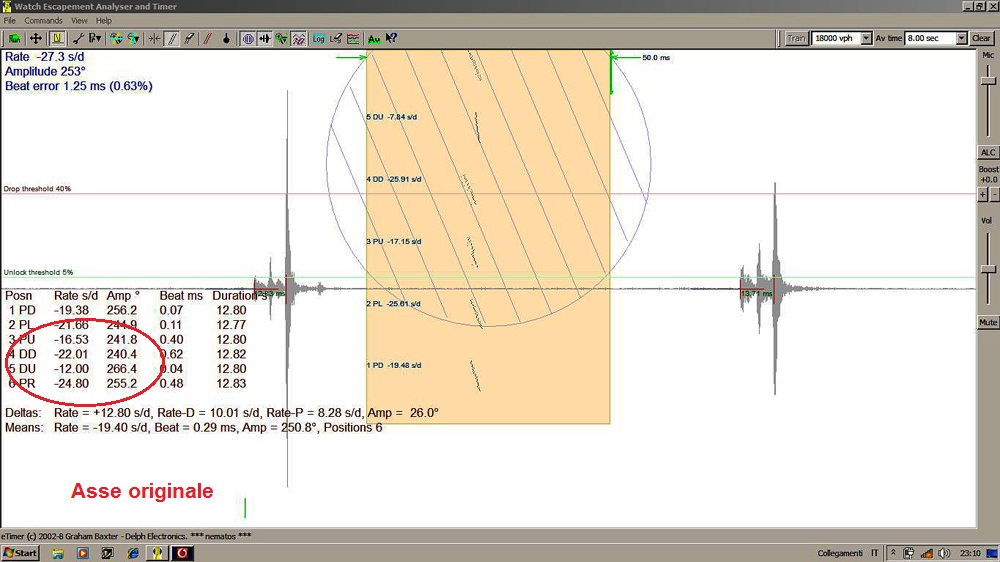Click the Windows Start button
Screen dimensions: 1000x562
tap(20, 553)
